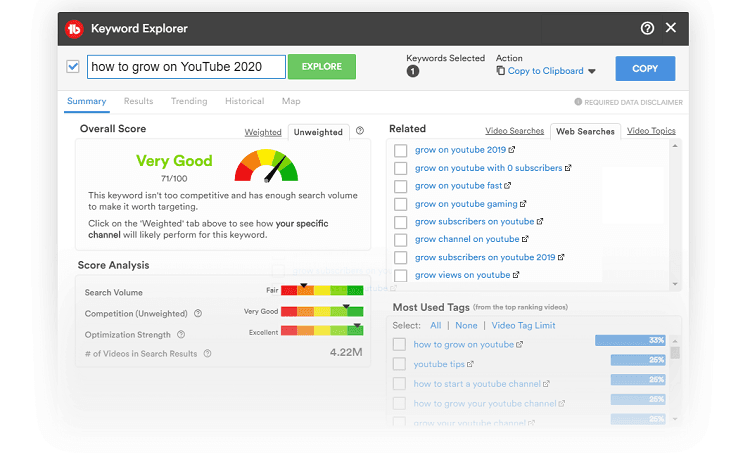Switch to the Summary tab
The image size is (750, 455).
[87, 101]
